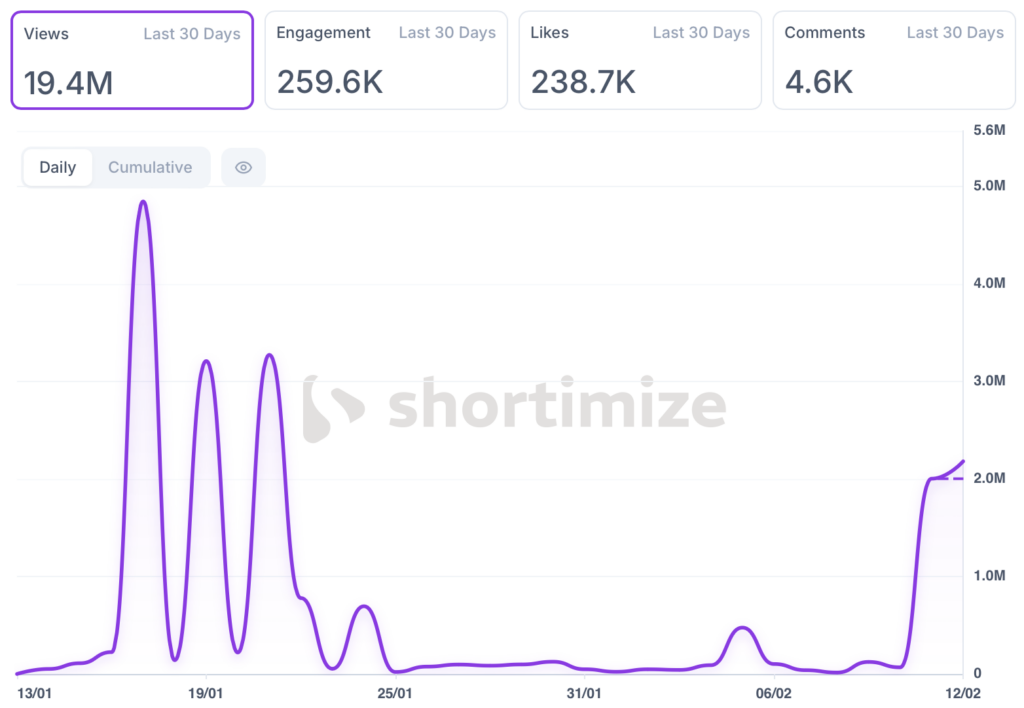Click the 12/02 date label
Viewport: 1024px width, 708px height.
tap(962, 692)
